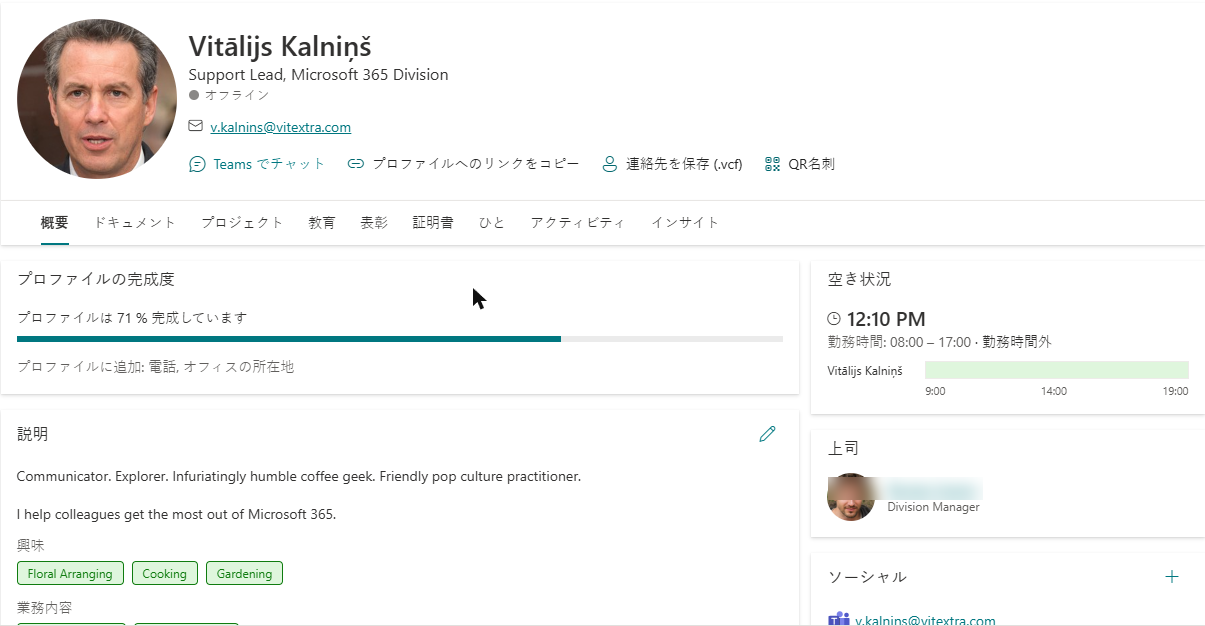Click the sentence about helping colleagues with Microsoft 365
This screenshot has height=626, width=1205.
(x=176, y=515)
